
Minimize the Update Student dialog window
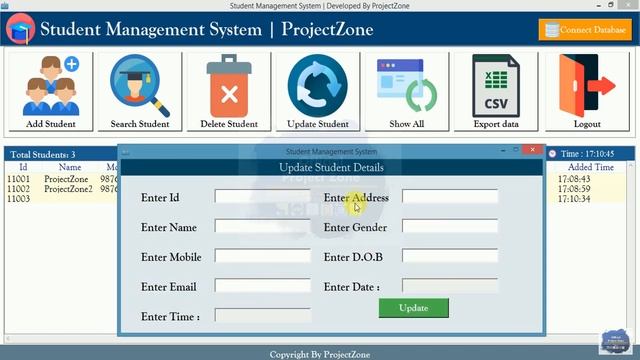point(503,150)
